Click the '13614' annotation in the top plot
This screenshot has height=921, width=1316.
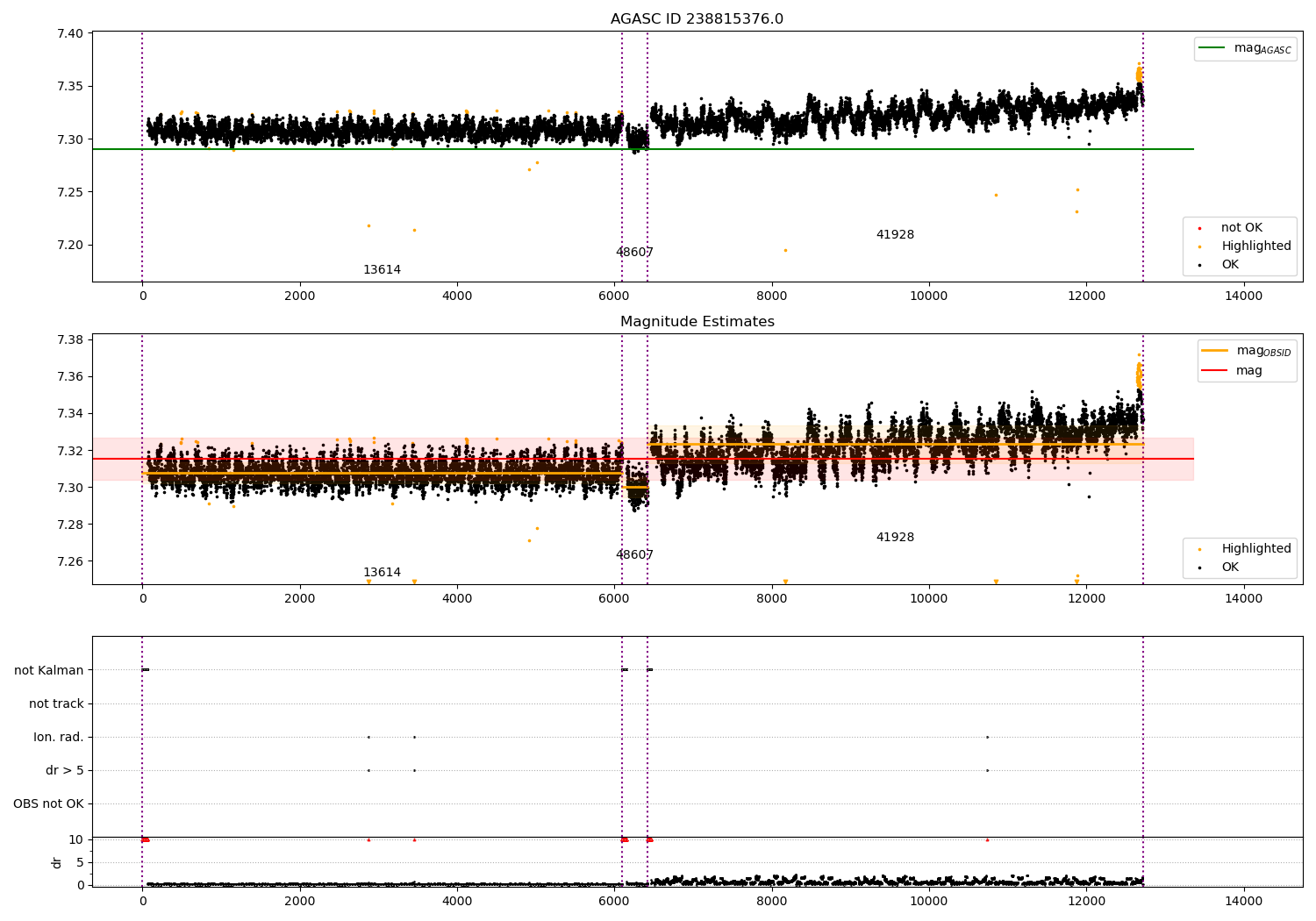pyautogui.click(x=382, y=270)
